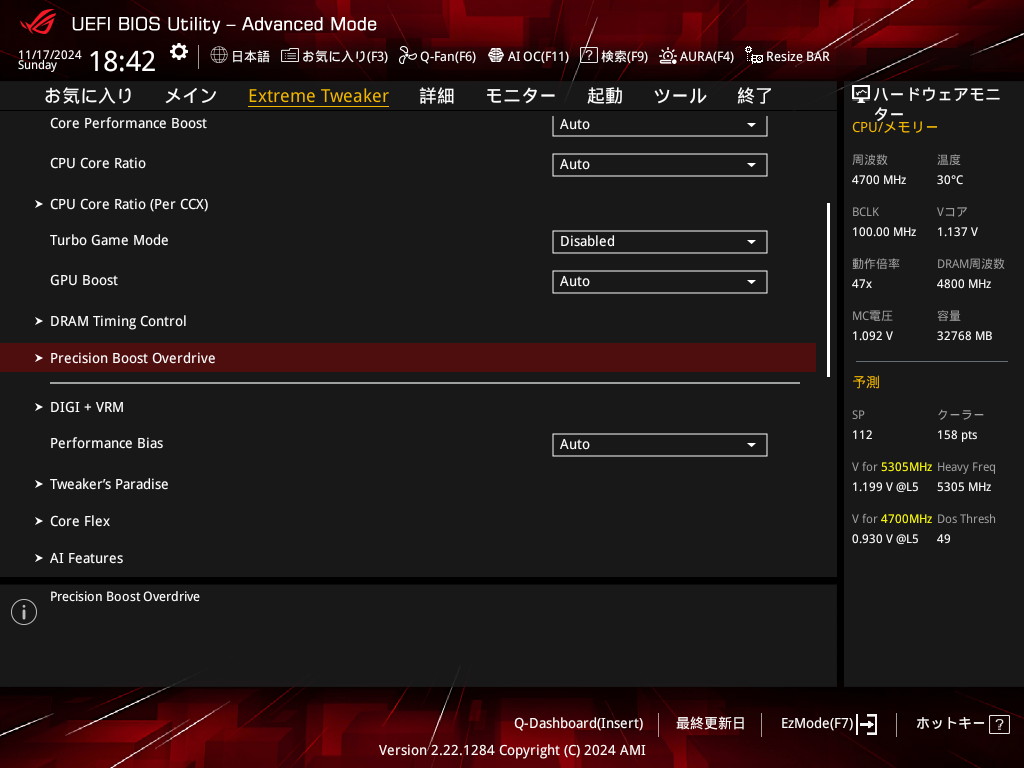Click the SP value 112
This screenshot has height=768, width=1024.
(862, 435)
